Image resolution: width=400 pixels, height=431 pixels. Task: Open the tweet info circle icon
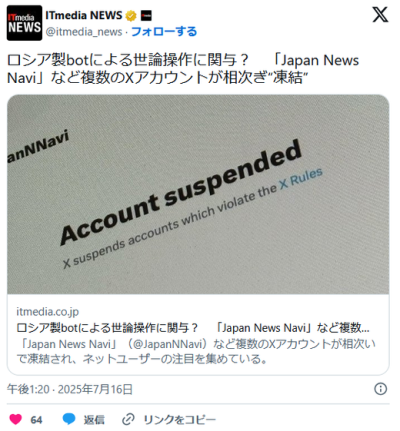pyautogui.click(x=381, y=389)
